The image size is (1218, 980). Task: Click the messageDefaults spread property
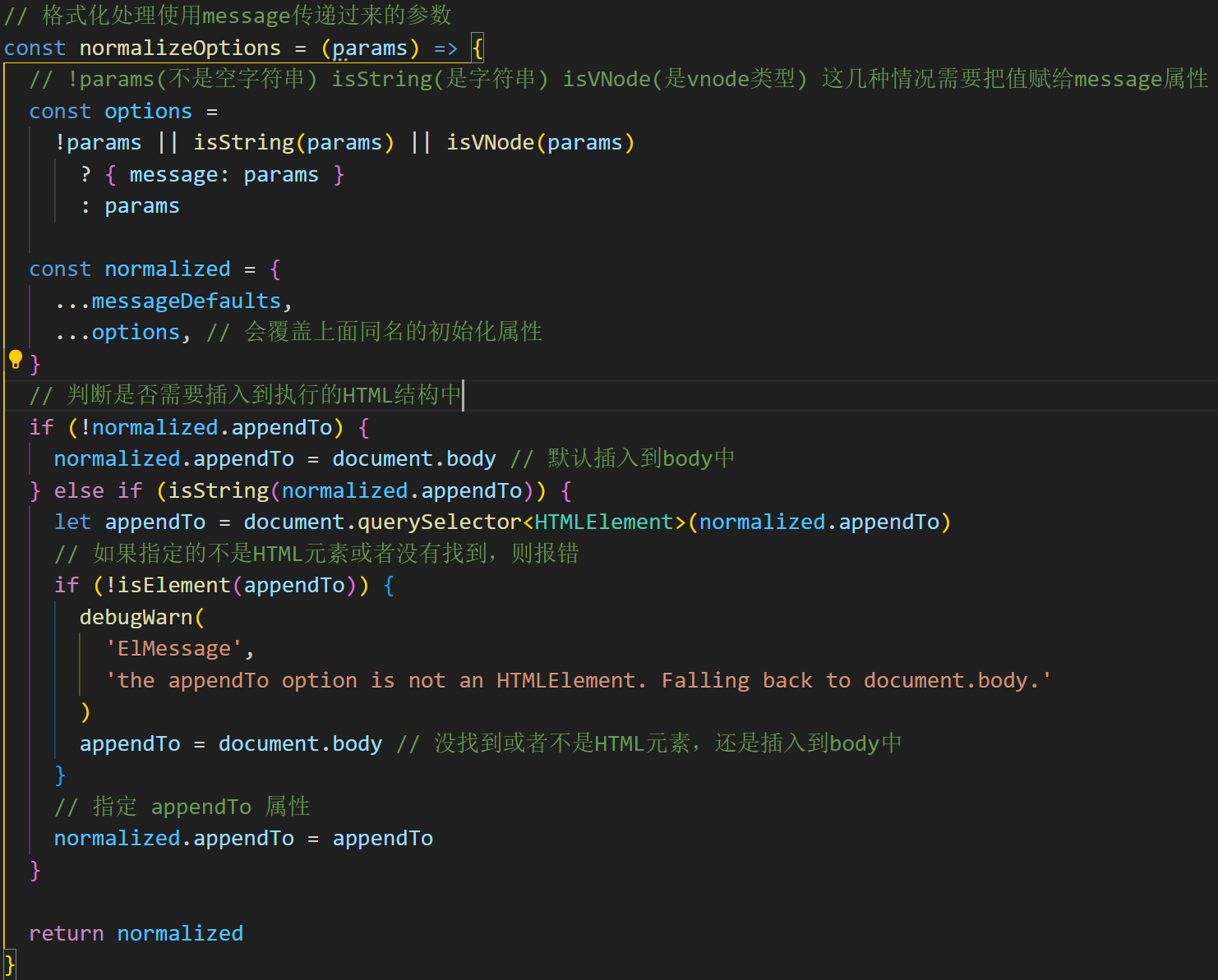click(x=187, y=300)
